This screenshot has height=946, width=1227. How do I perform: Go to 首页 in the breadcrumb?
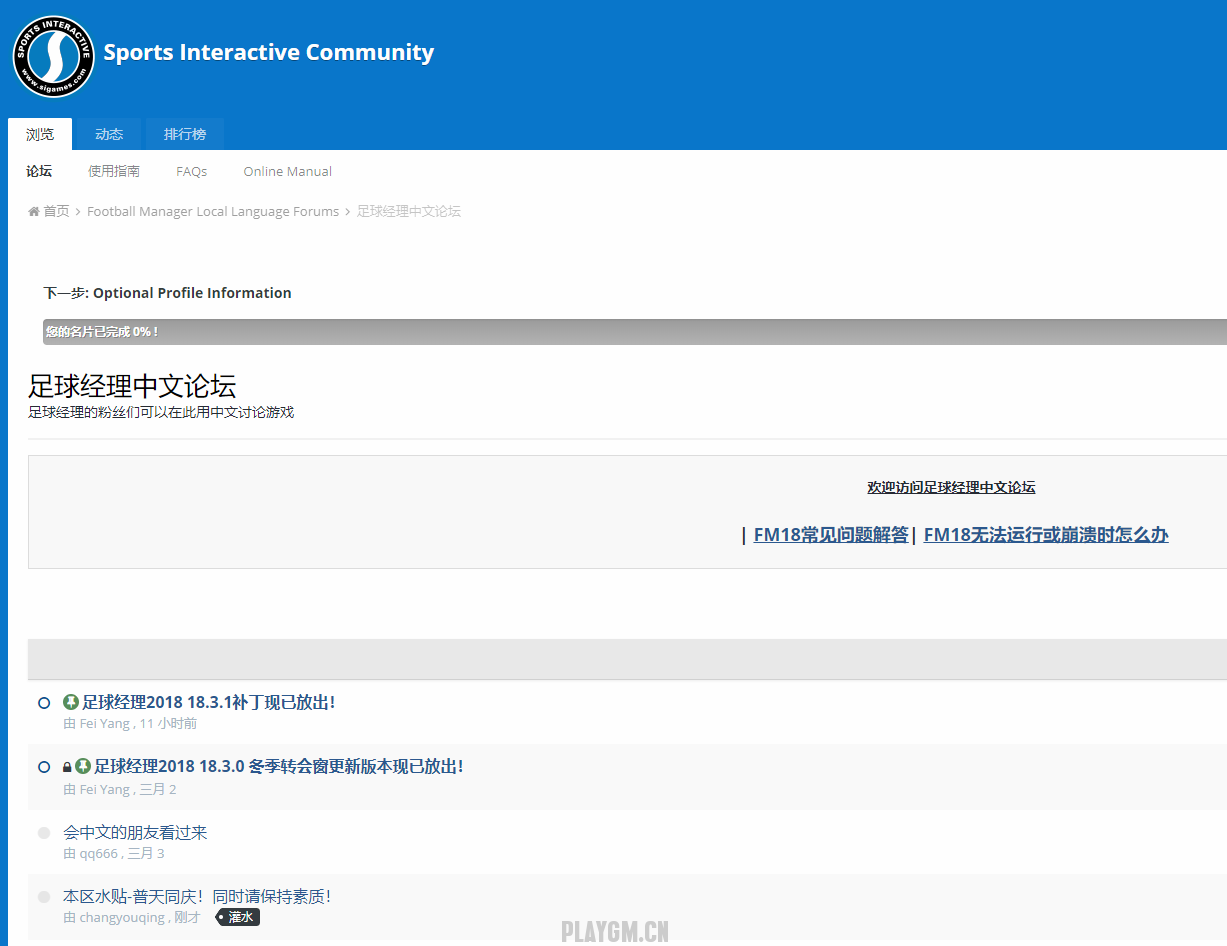(x=56, y=211)
